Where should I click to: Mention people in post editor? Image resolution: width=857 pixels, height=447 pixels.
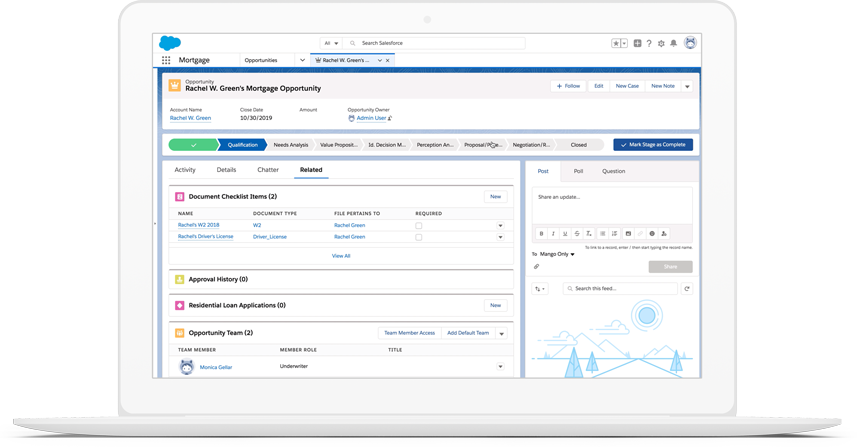tap(664, 234)
